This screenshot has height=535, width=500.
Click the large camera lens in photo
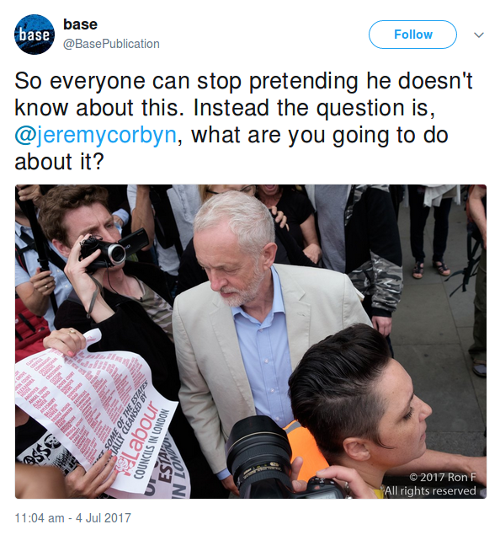260,456
